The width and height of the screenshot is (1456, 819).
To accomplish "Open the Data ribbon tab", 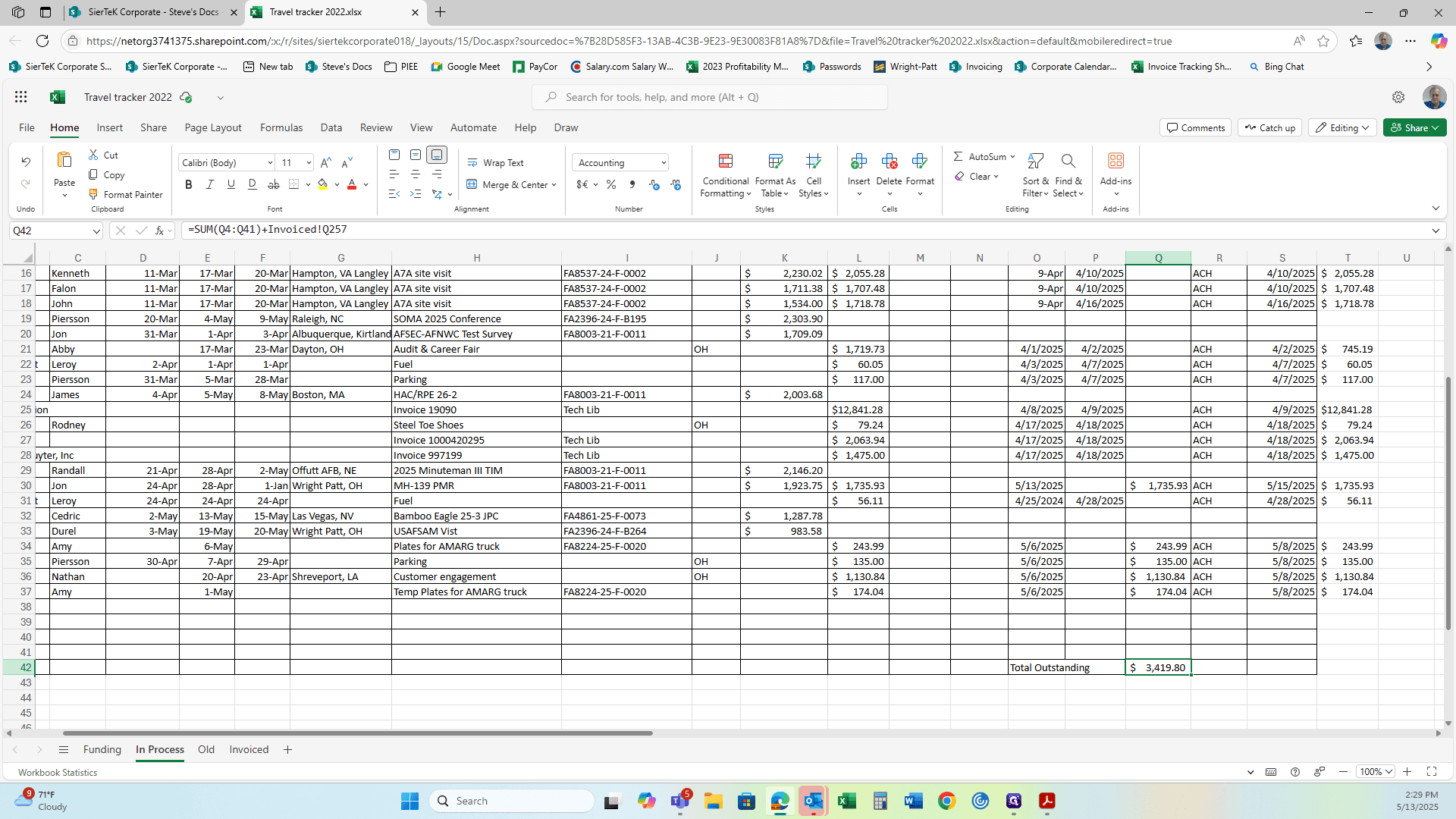I will pyautogui.click(x=331, y=127).
